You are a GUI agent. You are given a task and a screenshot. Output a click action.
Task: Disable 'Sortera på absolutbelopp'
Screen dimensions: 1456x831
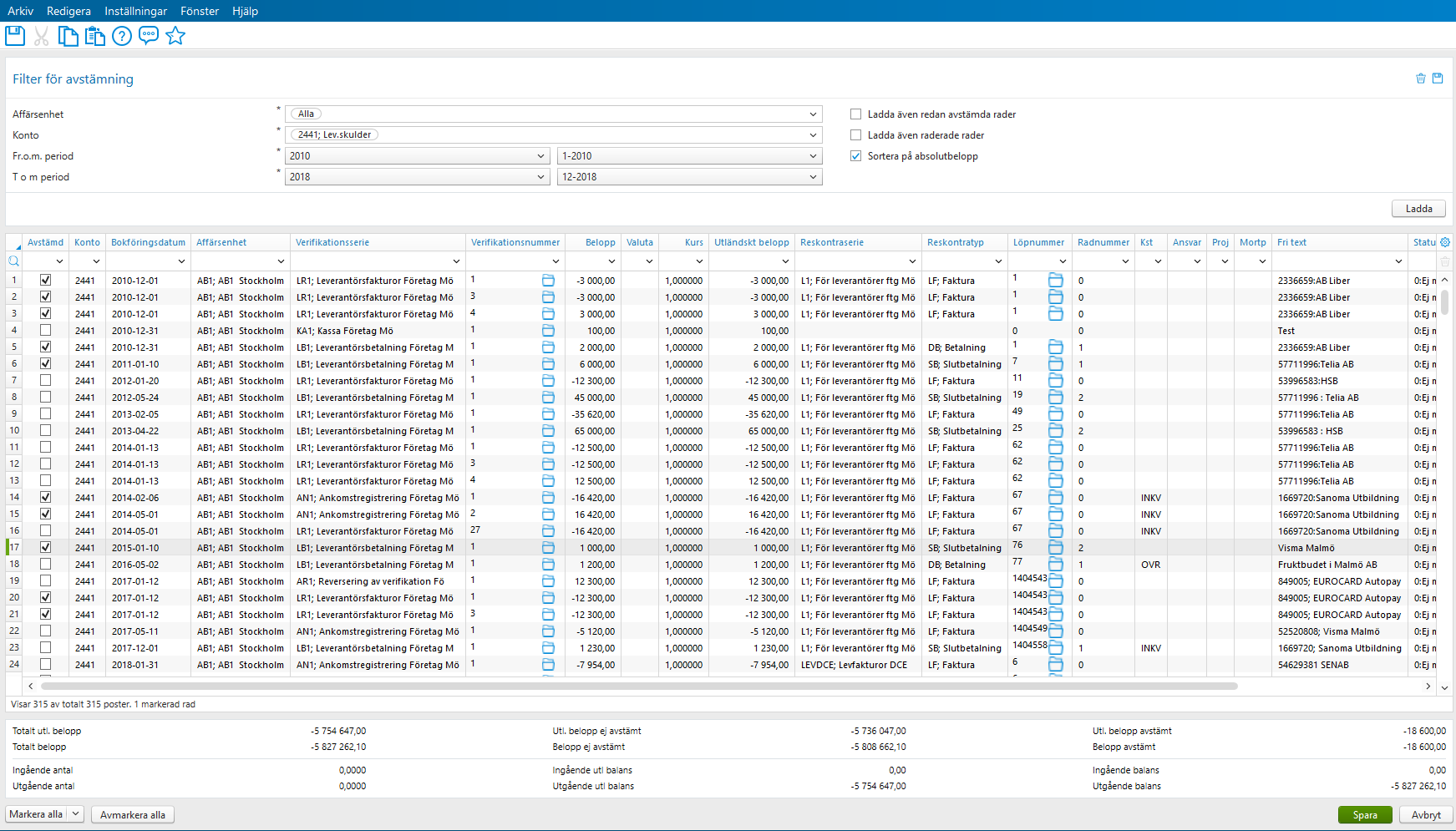click(x=855, y=155)
